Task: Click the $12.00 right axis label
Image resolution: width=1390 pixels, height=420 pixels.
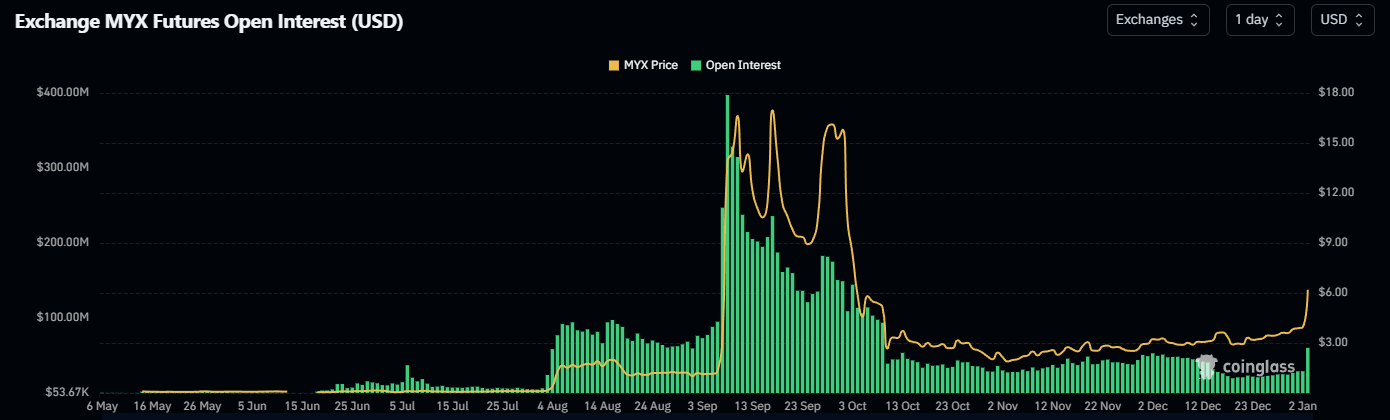Action: point(1337,193)
